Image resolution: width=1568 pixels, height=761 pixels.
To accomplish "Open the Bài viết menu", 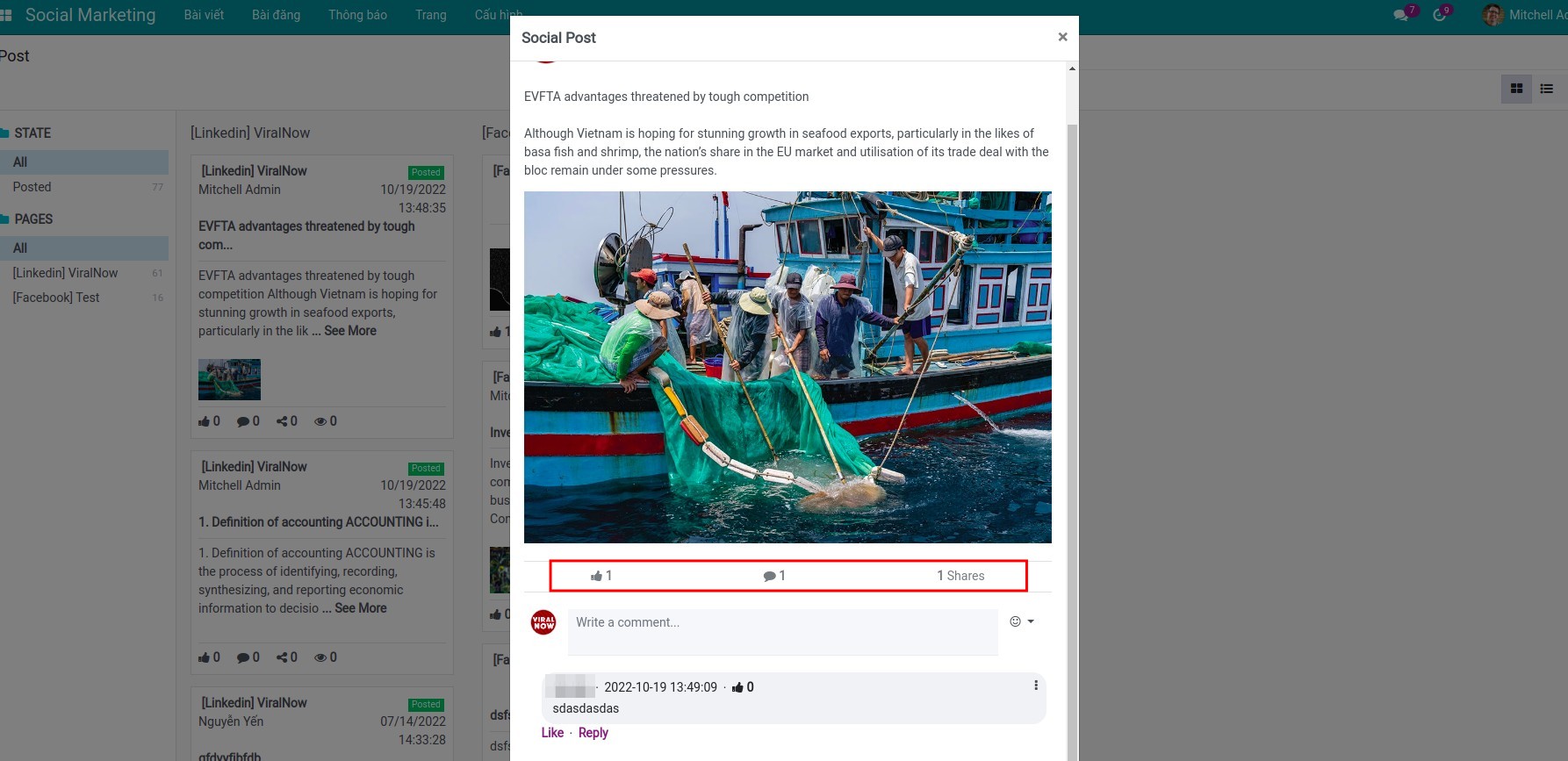I will (204, 15).
